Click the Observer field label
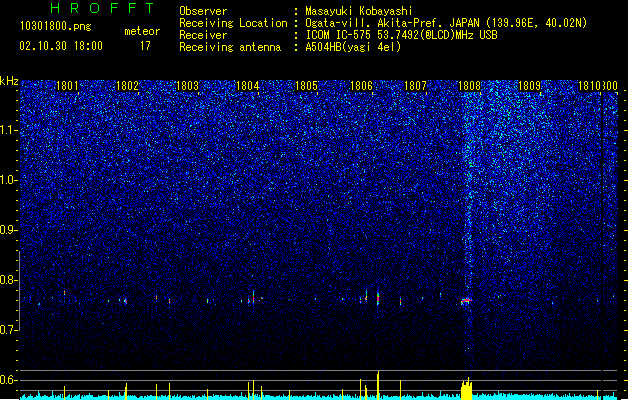Screen dimensions: 629x400 (203, 11)
